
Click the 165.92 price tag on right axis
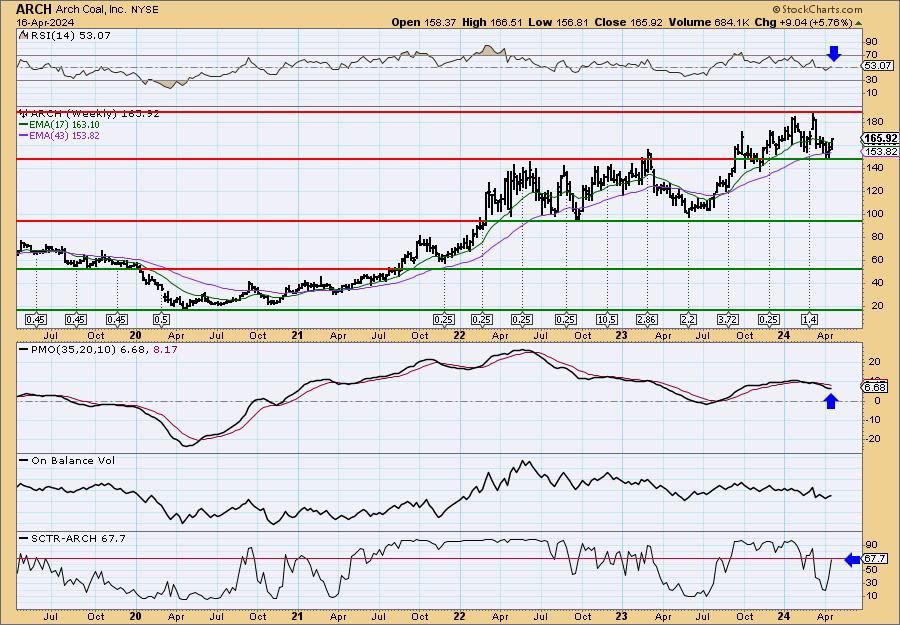point(880,138)
